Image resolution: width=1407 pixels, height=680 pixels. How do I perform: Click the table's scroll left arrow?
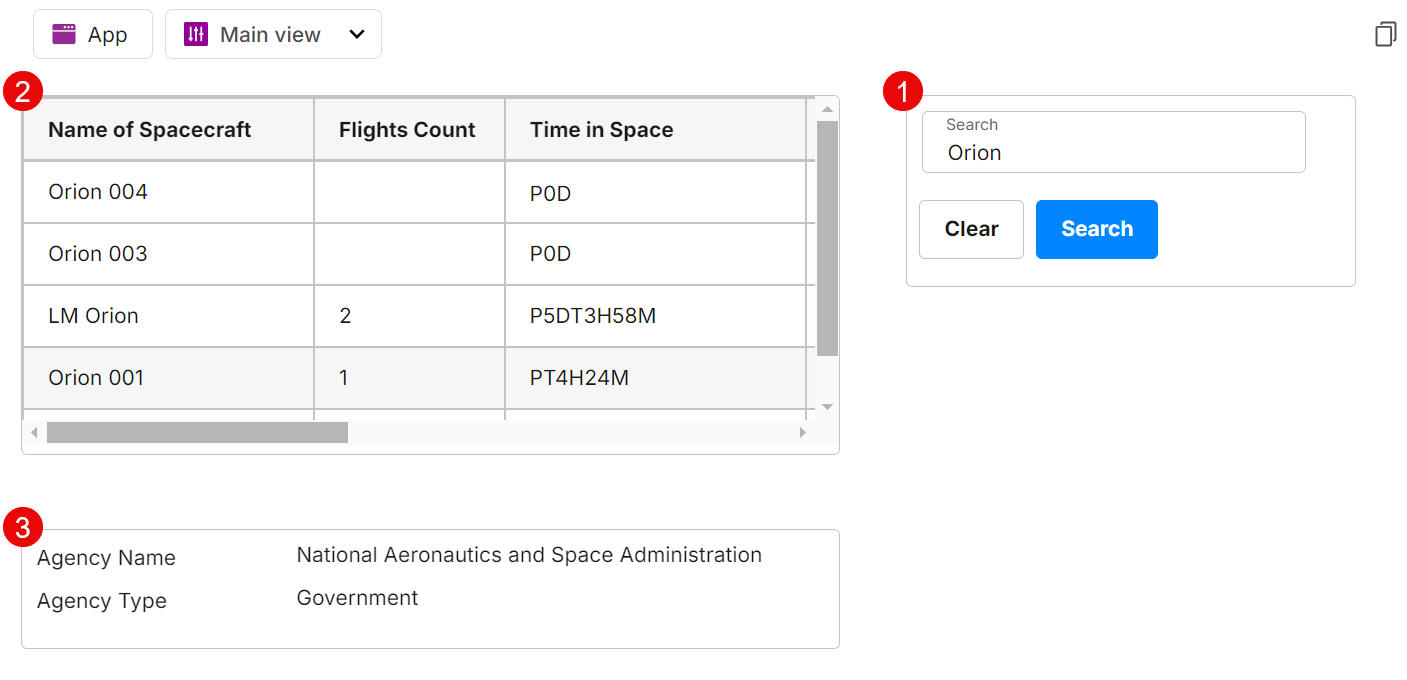(34, 432)
